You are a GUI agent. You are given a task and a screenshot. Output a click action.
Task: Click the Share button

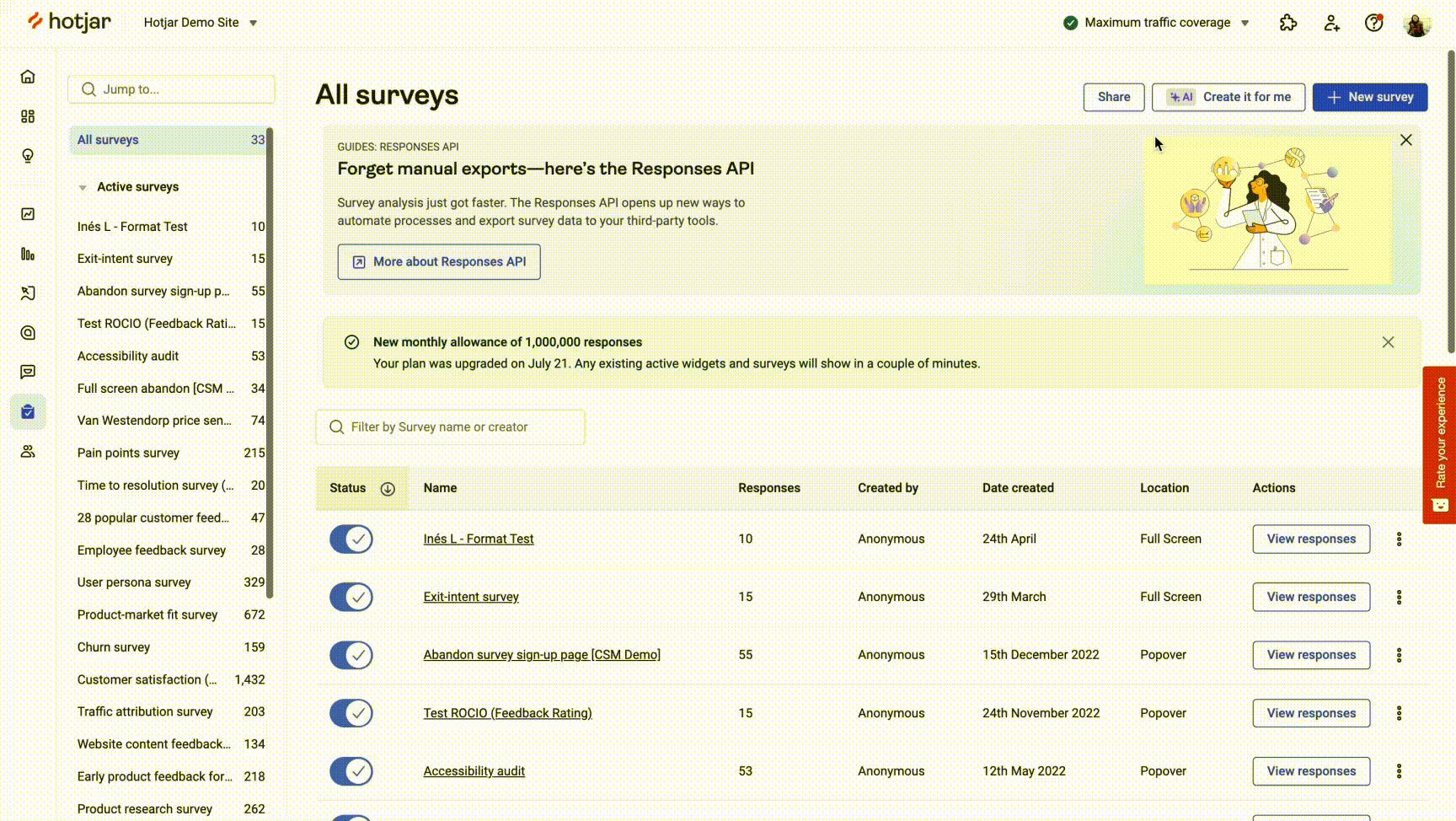click(x=1114, y=97)
